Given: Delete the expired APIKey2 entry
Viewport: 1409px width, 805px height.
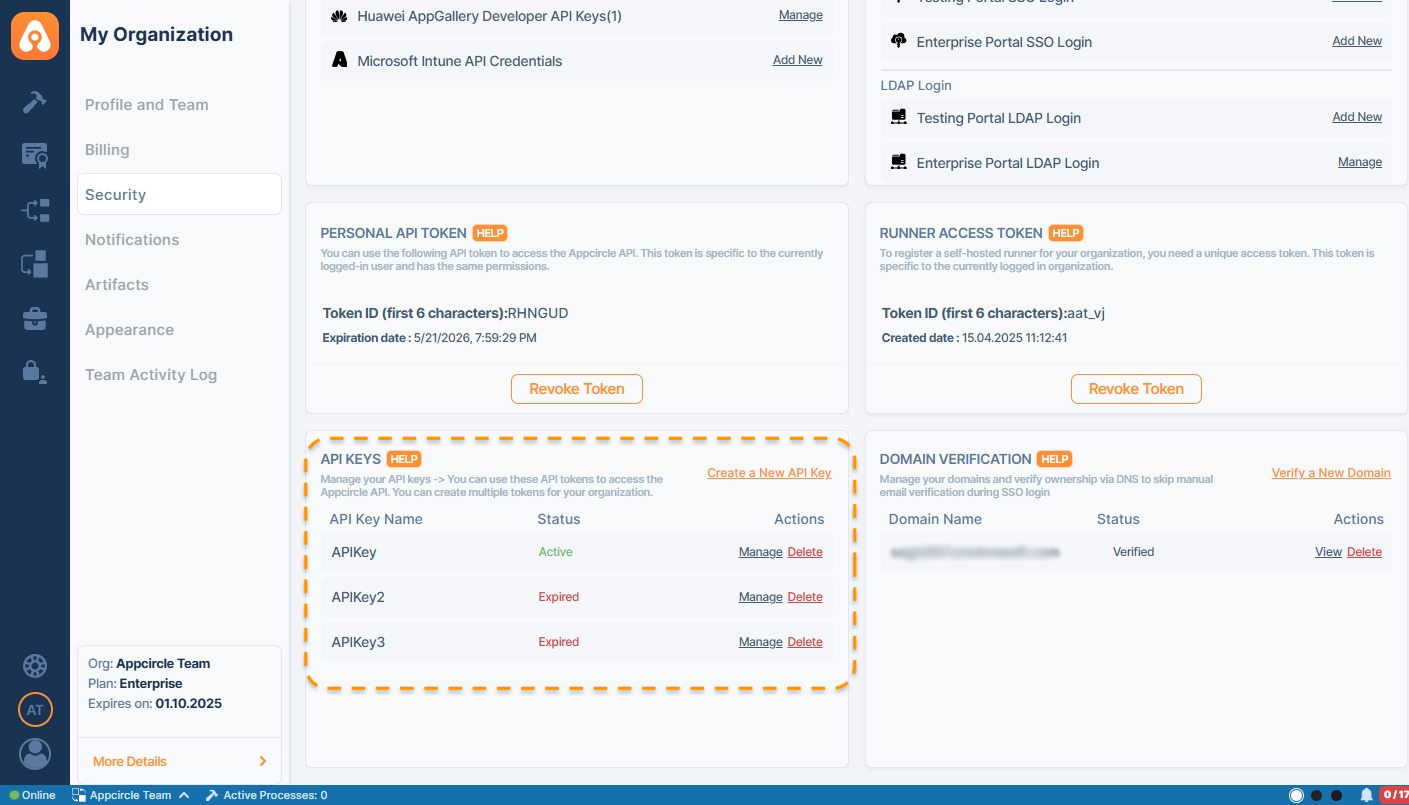Looking at the screenshot, I should (x=805, y=597).
